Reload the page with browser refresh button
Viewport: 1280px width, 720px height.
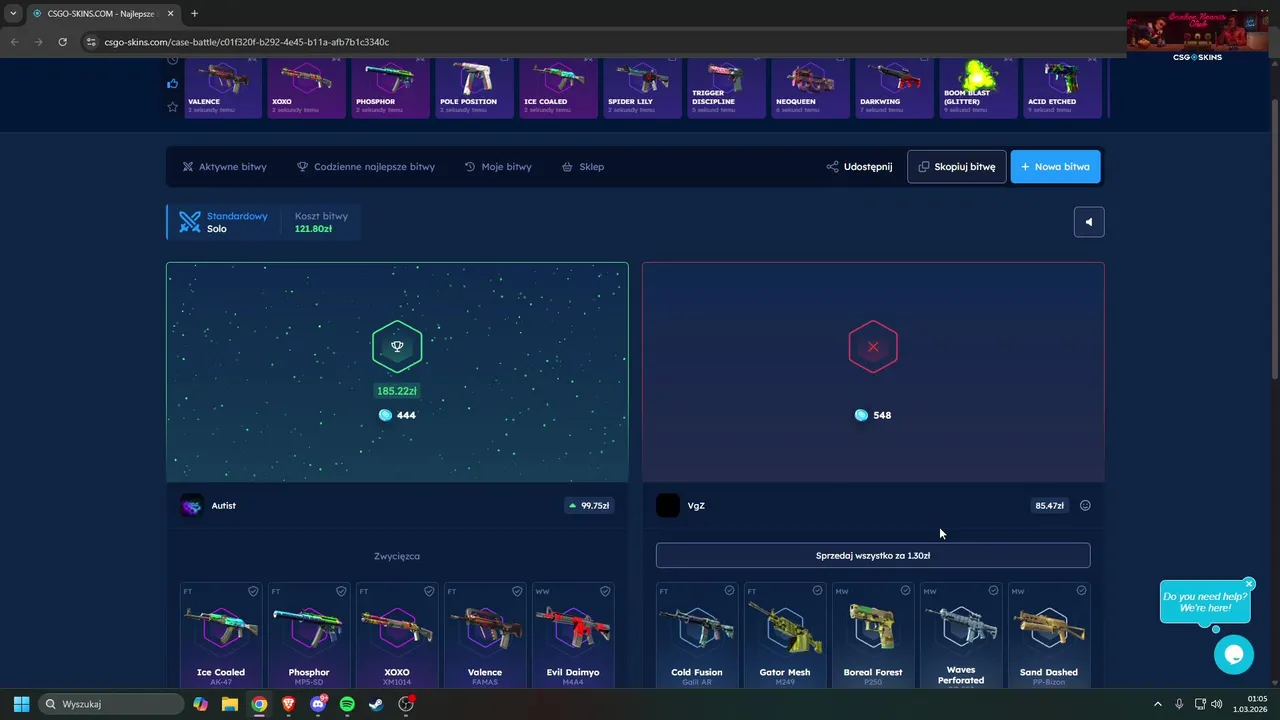point(62,42)
